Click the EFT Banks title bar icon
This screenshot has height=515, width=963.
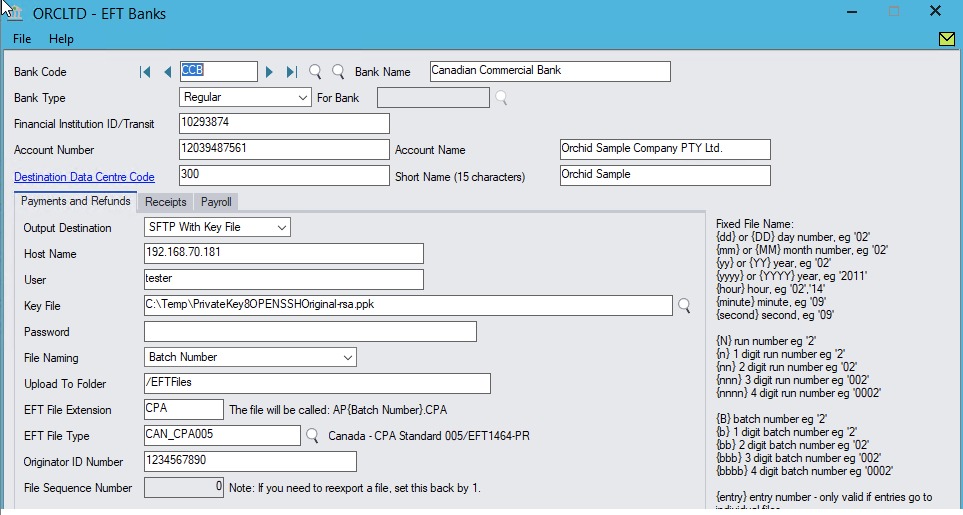click(x=14, y=12)
